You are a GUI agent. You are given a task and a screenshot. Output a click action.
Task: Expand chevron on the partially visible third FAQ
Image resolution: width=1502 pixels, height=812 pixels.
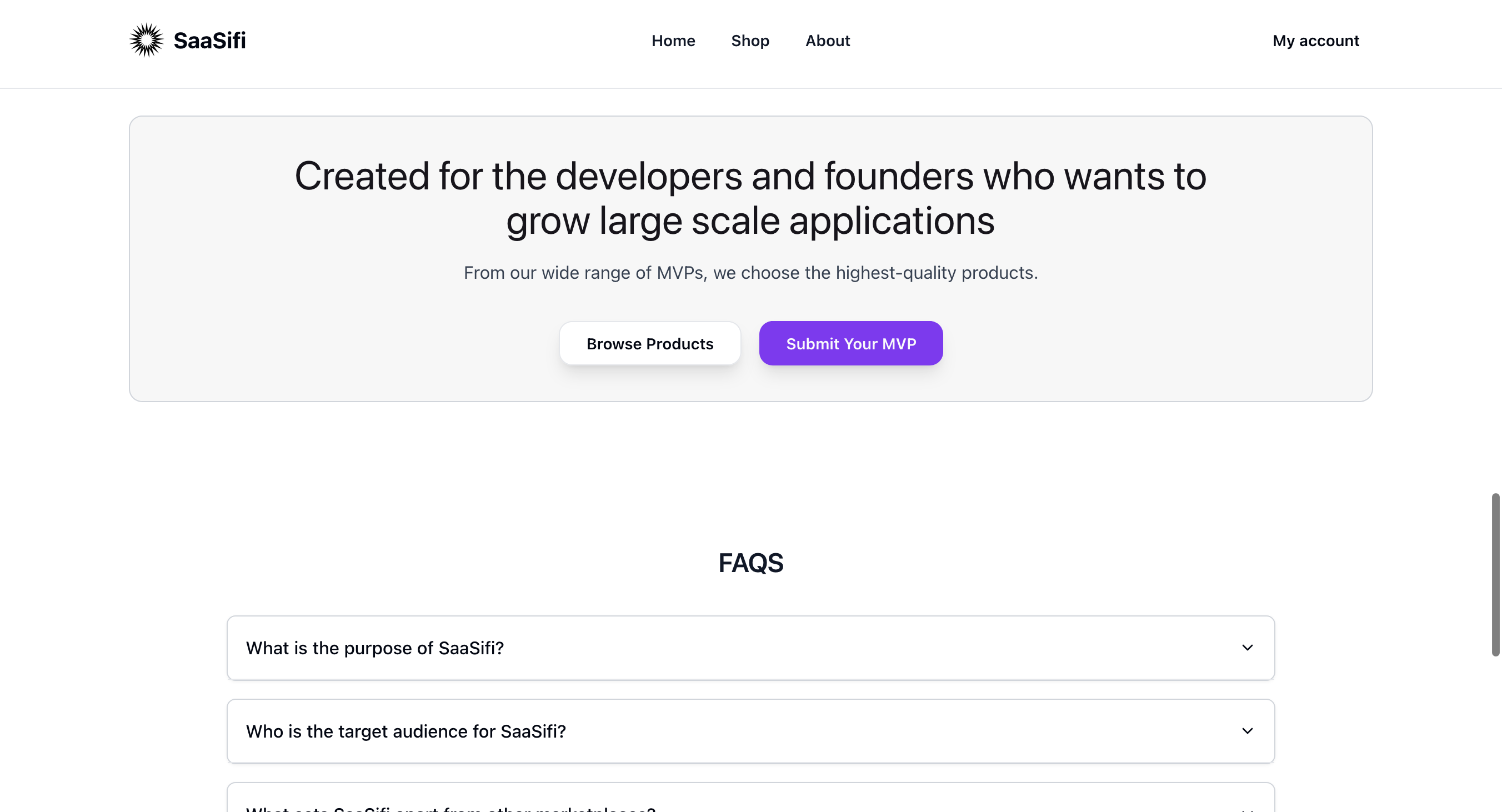point(1247,809)
